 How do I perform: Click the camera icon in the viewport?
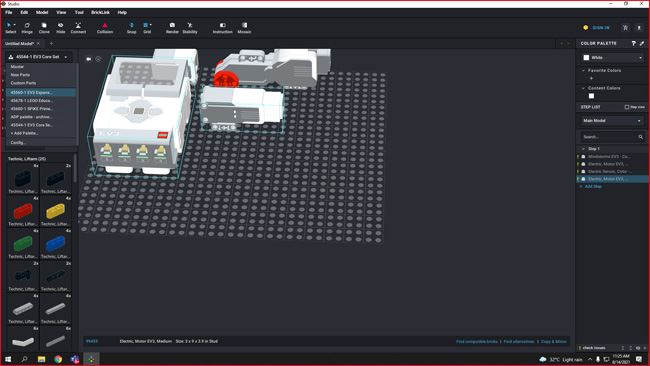coord(88,59)
